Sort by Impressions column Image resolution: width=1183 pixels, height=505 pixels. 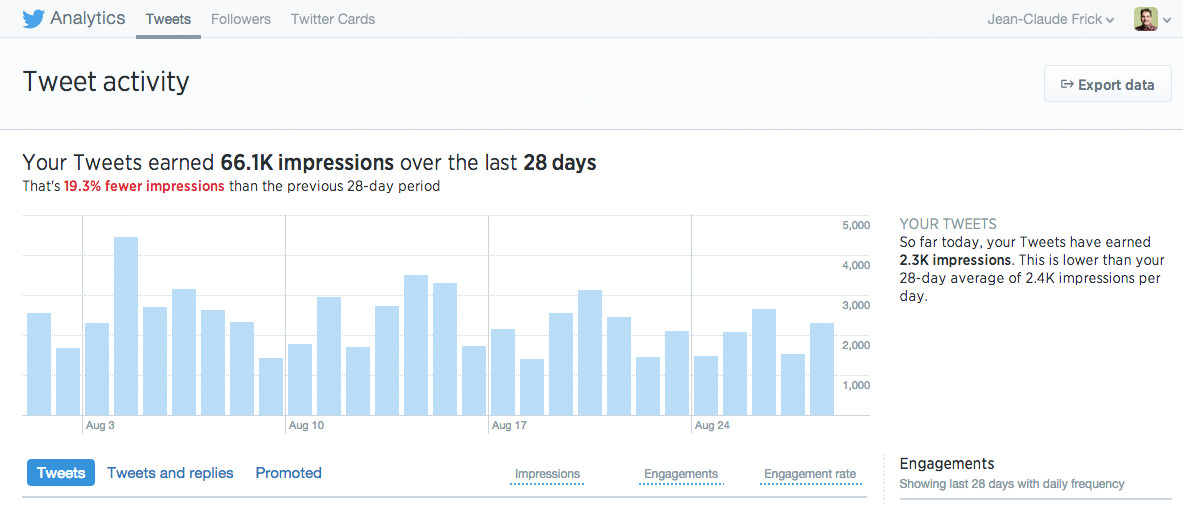click(548, 474)
